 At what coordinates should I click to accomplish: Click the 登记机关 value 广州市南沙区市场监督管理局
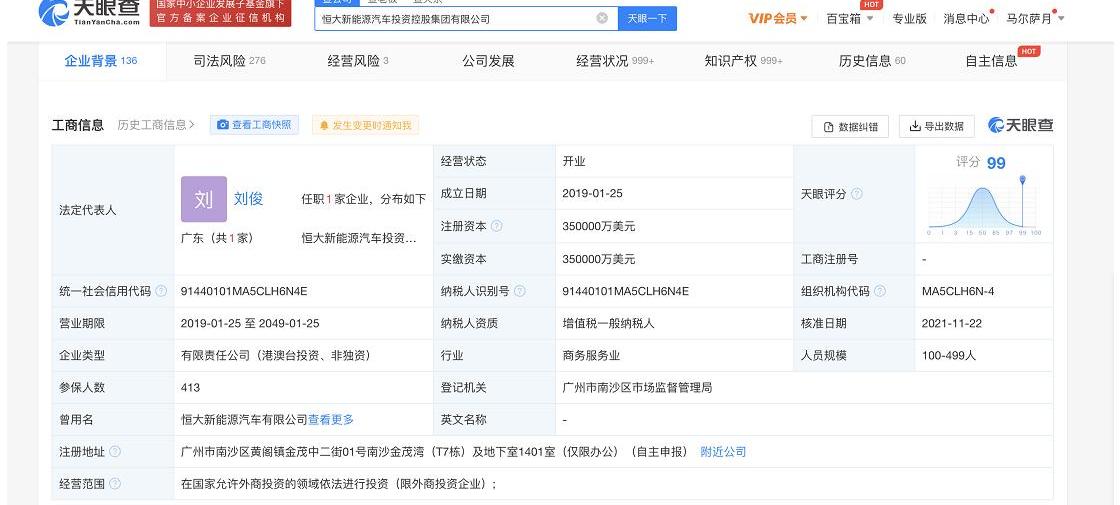[x=637, y=387]
